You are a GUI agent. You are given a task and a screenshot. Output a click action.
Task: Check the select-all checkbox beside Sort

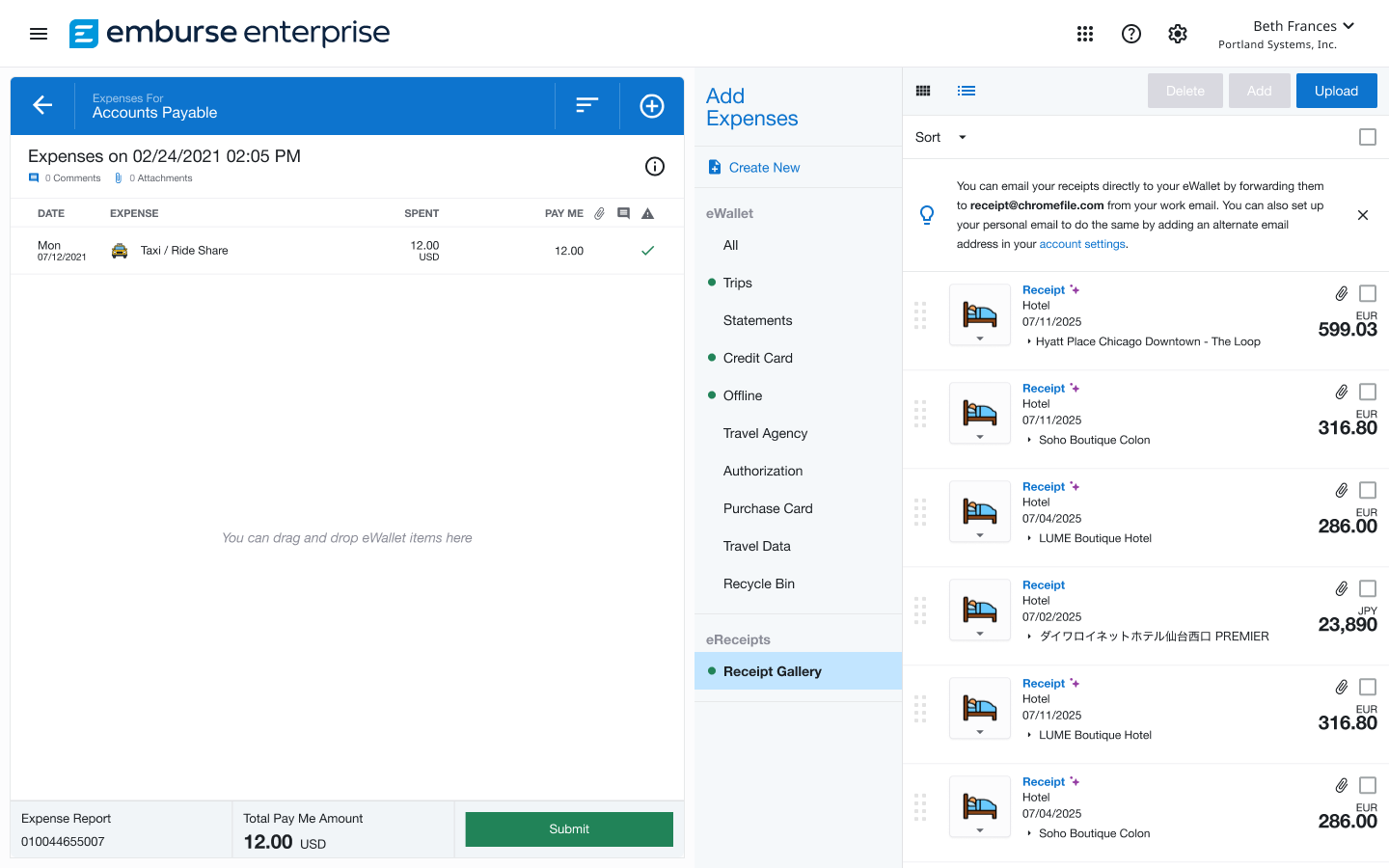(1367, 137)
